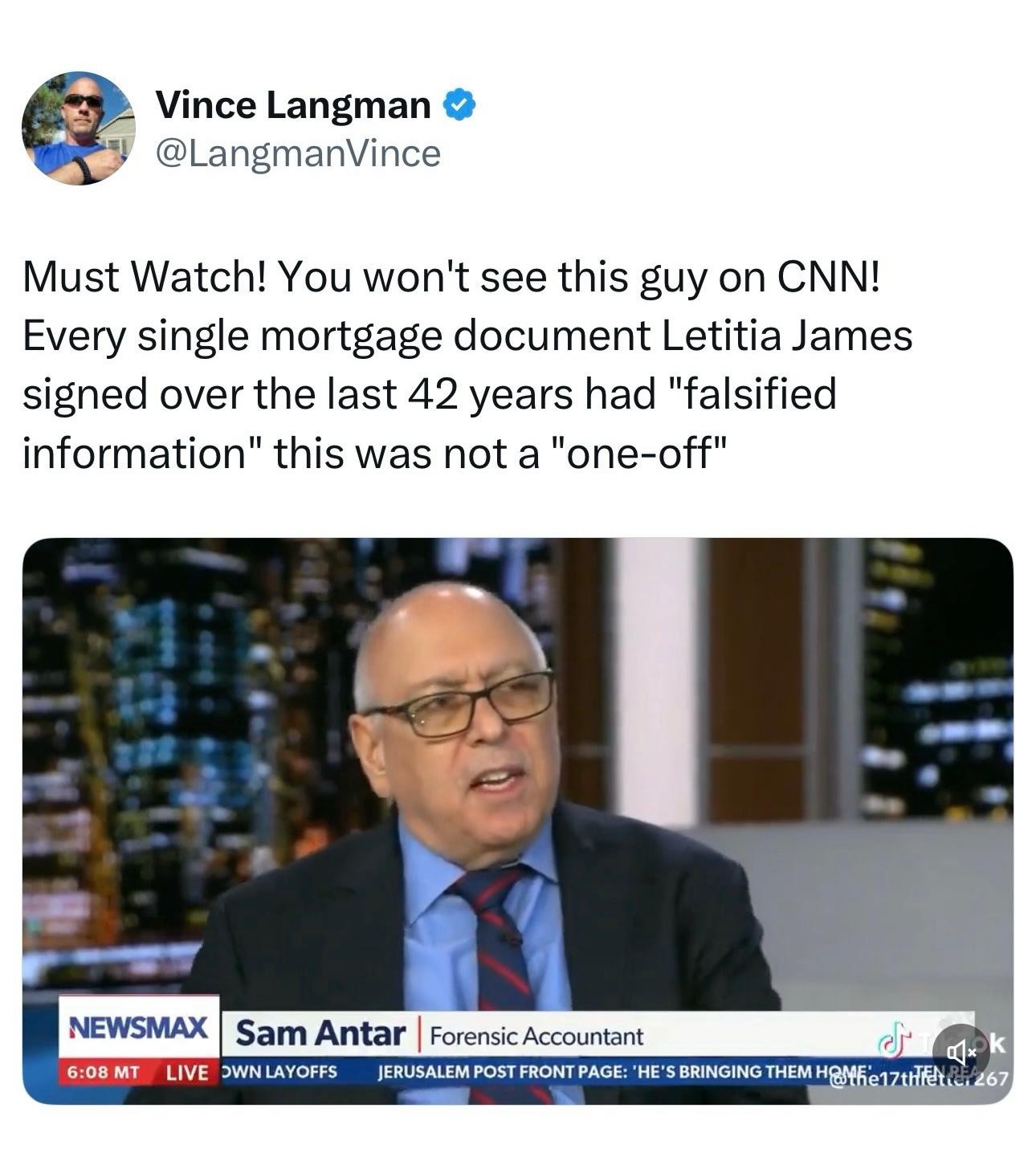Viewport: 1036px width, 1165px height.
Task: Click the Sam Antar name banner
Action: click(x=320, y=1033)
